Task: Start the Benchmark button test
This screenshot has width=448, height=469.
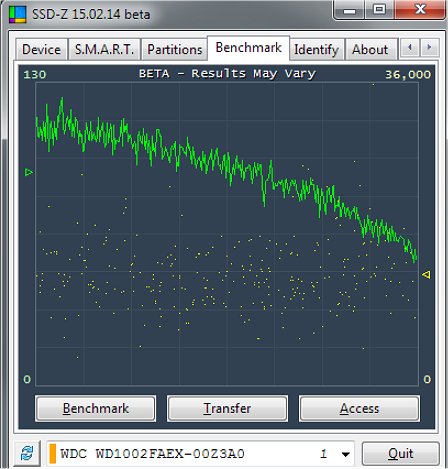Action: pyautogui.click(x=96, y=408)
